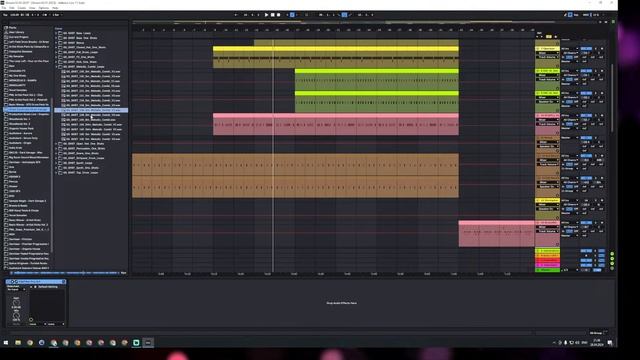Start playback with the Play button
Screen dimensions: 640x360
pyautogui.click(x=266, y=15)
